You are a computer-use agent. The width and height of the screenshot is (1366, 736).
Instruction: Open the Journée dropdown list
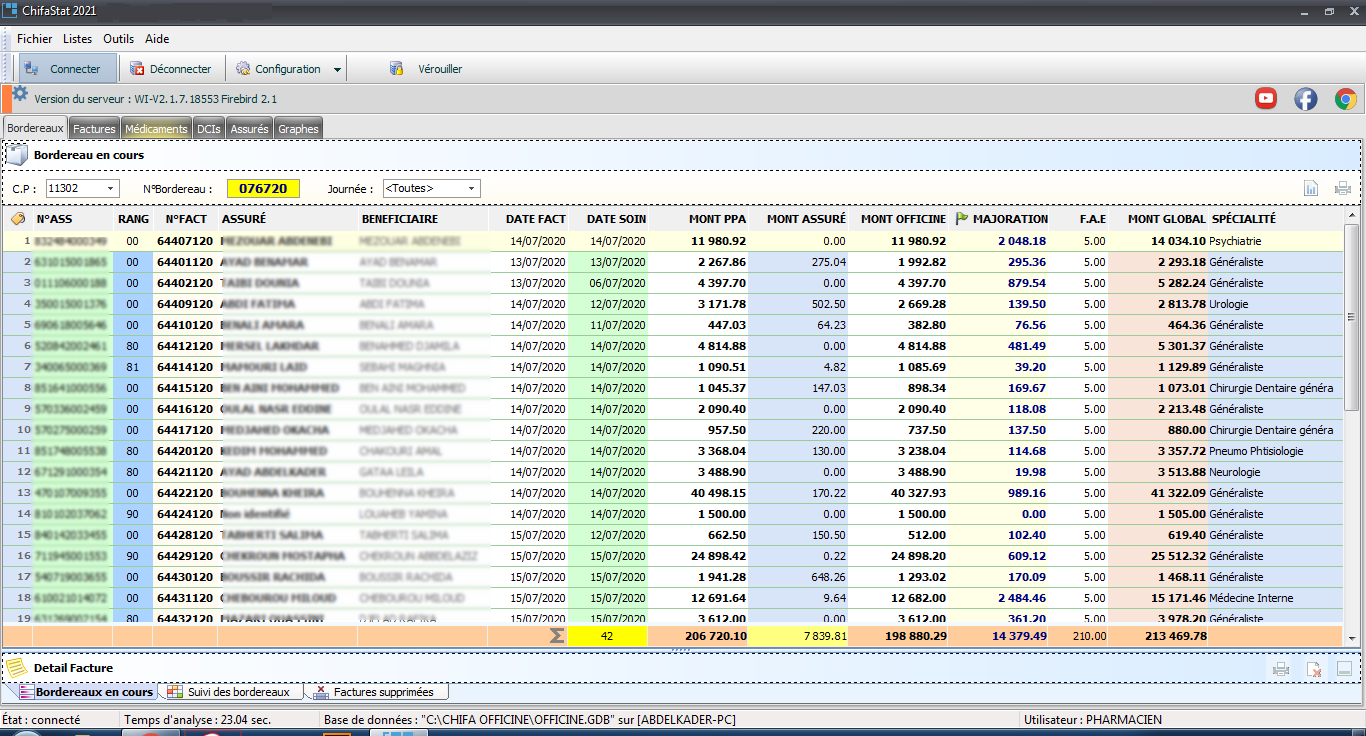pyautogui.click(x=472, y=188)
